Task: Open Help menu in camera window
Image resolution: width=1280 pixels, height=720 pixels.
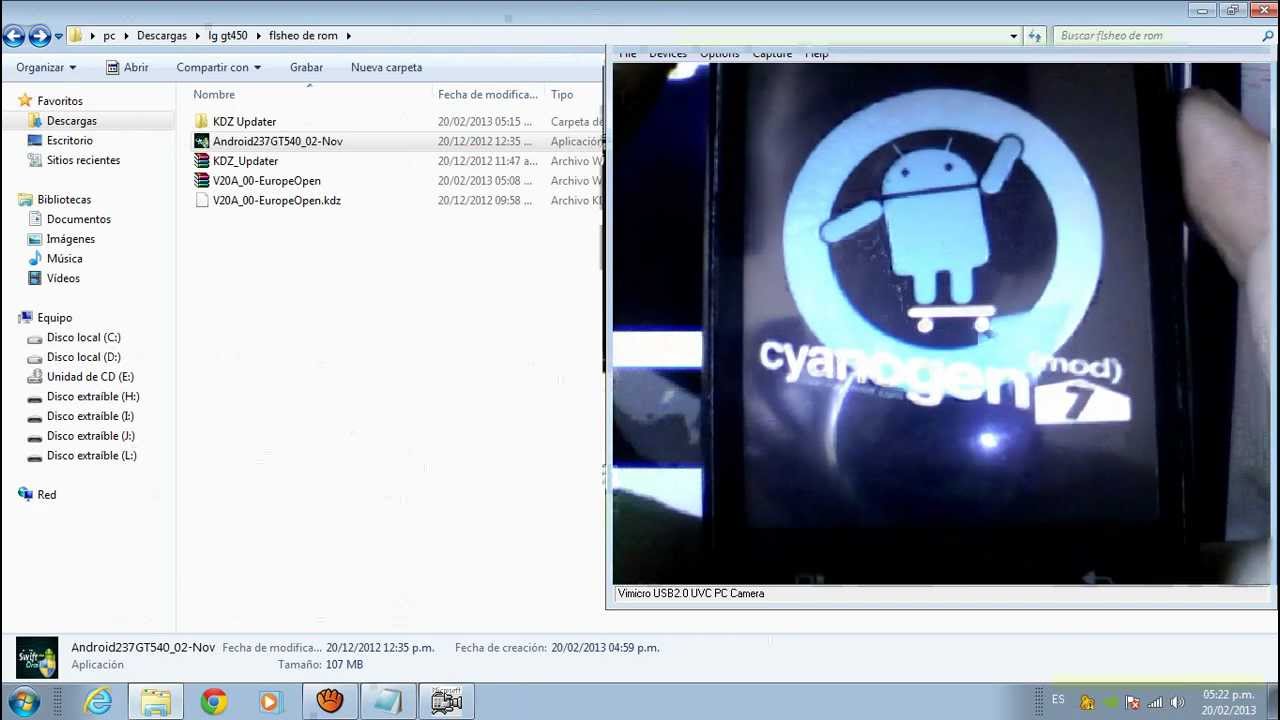Action: pyautogui.click(x=816, y=54)
